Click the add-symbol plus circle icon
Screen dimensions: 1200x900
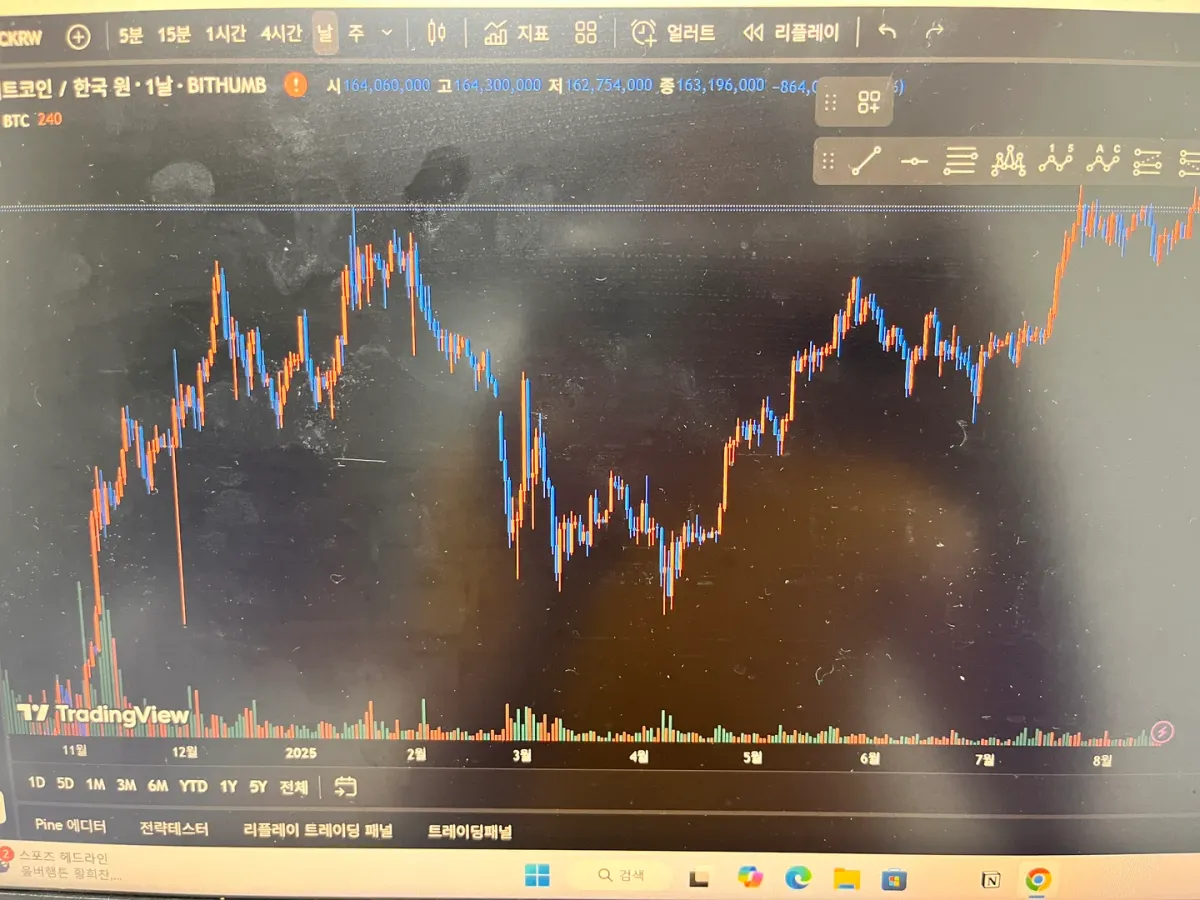78,37
